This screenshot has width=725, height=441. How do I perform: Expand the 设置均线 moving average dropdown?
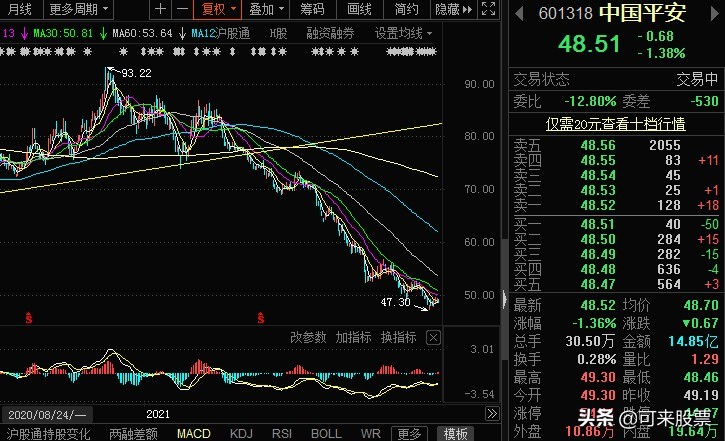403,33
